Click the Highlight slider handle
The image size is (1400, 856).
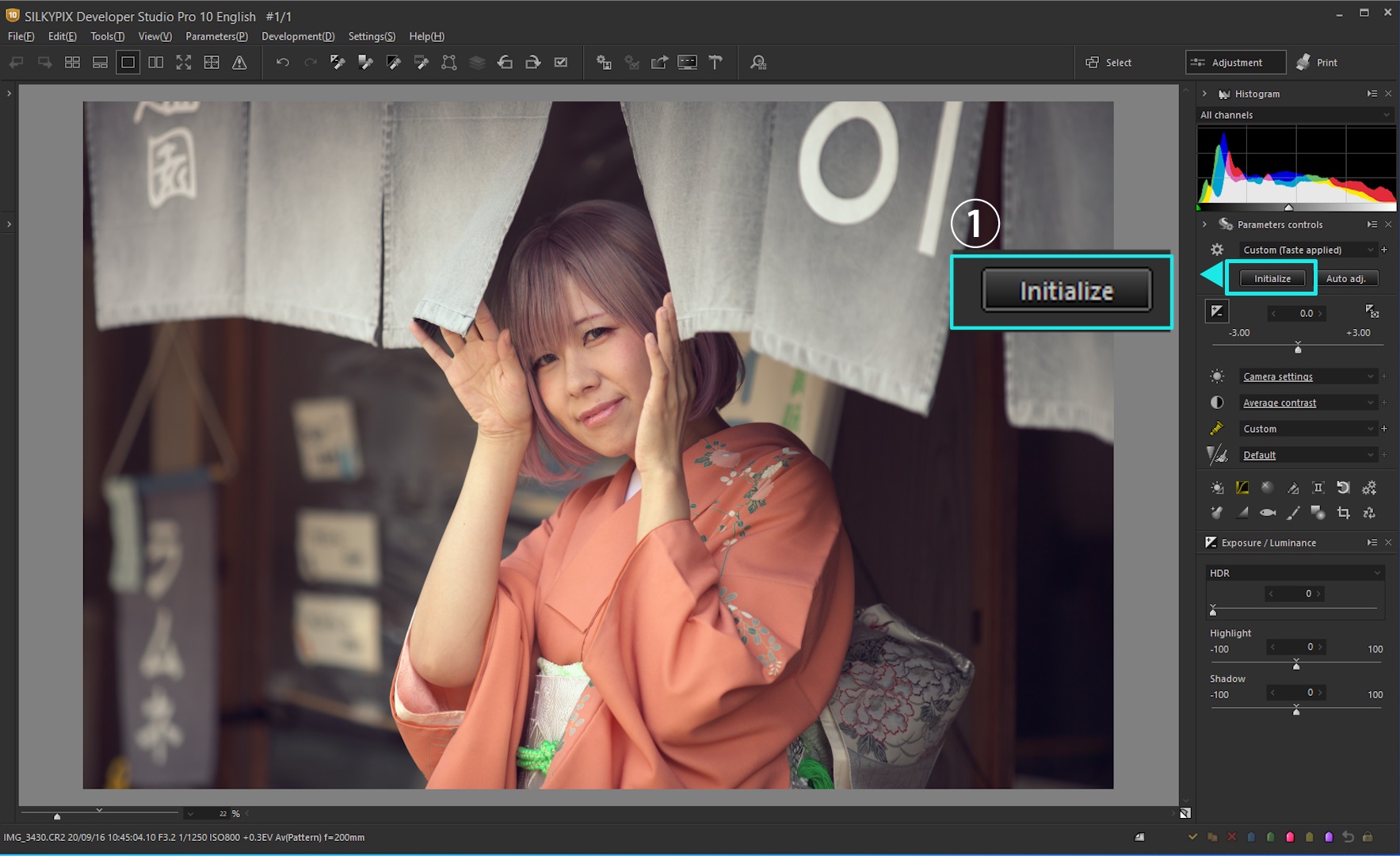pos(1296,665)
